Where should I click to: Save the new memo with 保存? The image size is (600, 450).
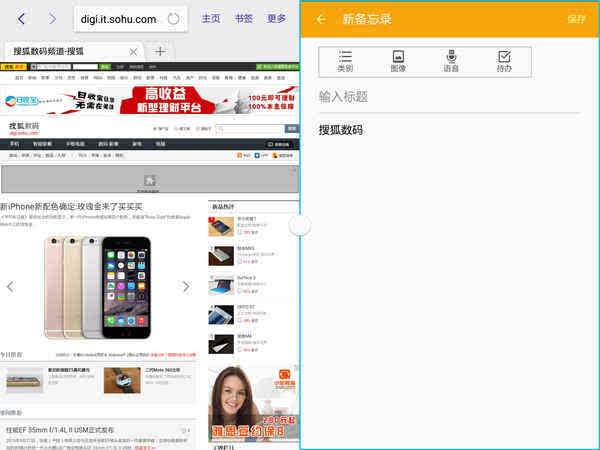[576, 19]
